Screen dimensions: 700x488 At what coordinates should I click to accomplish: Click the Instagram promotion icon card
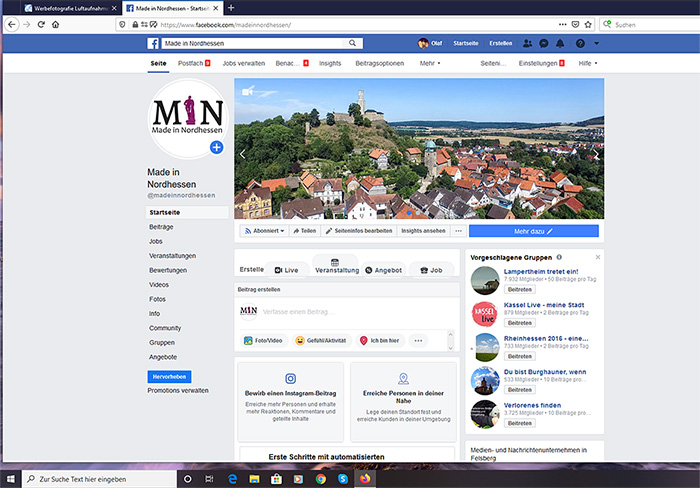(291, 401)
